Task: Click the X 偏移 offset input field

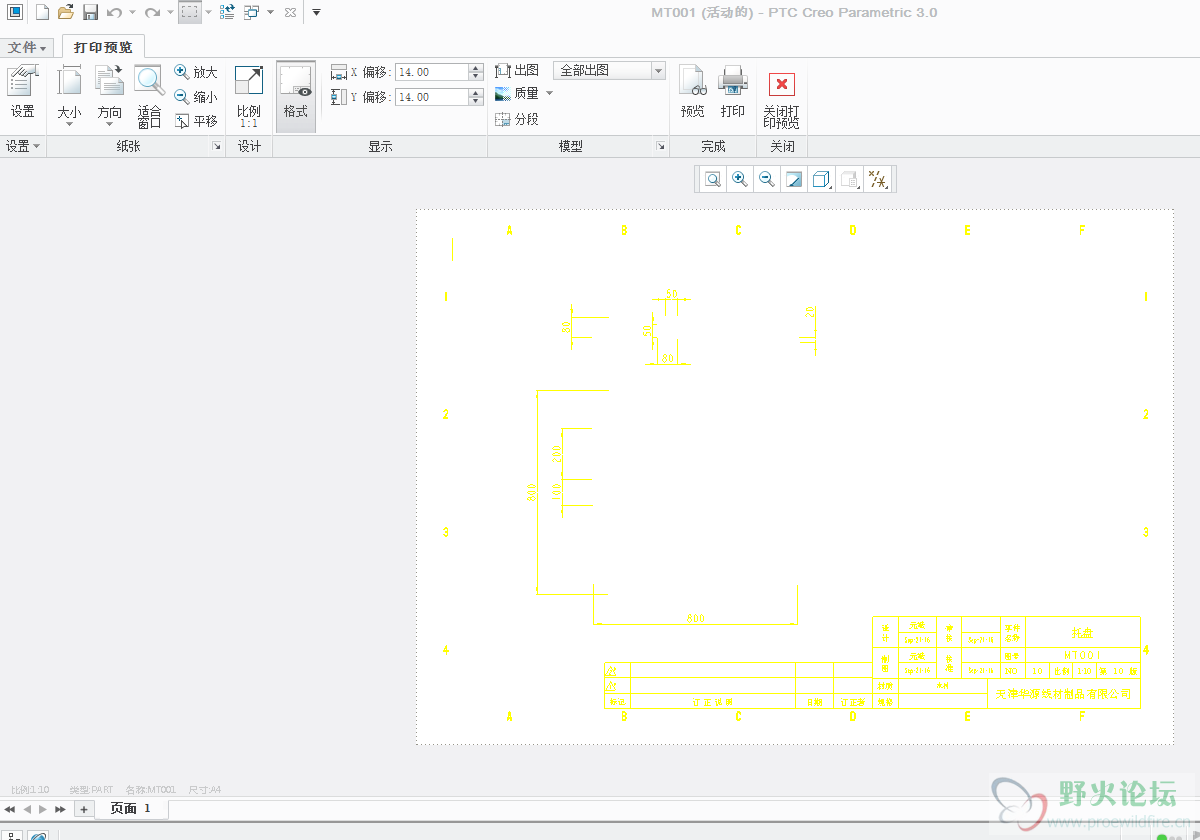Action: pyautogui.click(x=431, y=72)
